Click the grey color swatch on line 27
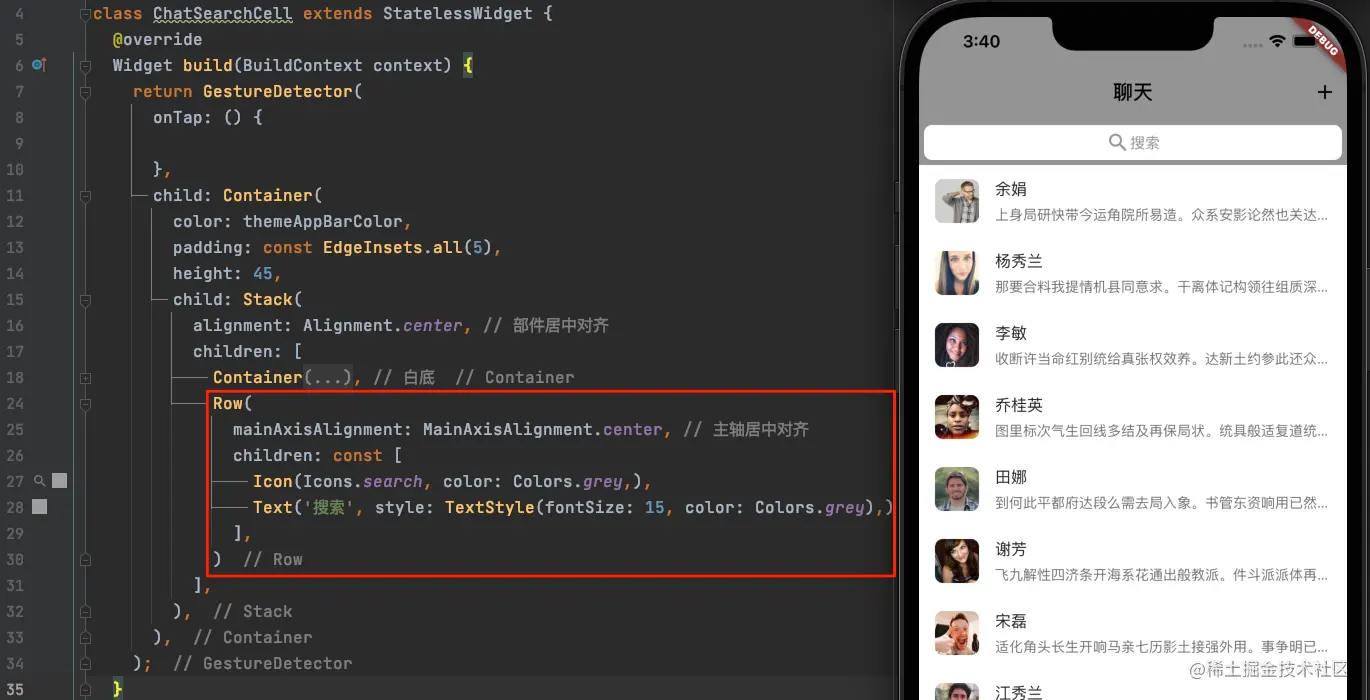This screenshot has width=1370, height=700. tap(59, 481)
